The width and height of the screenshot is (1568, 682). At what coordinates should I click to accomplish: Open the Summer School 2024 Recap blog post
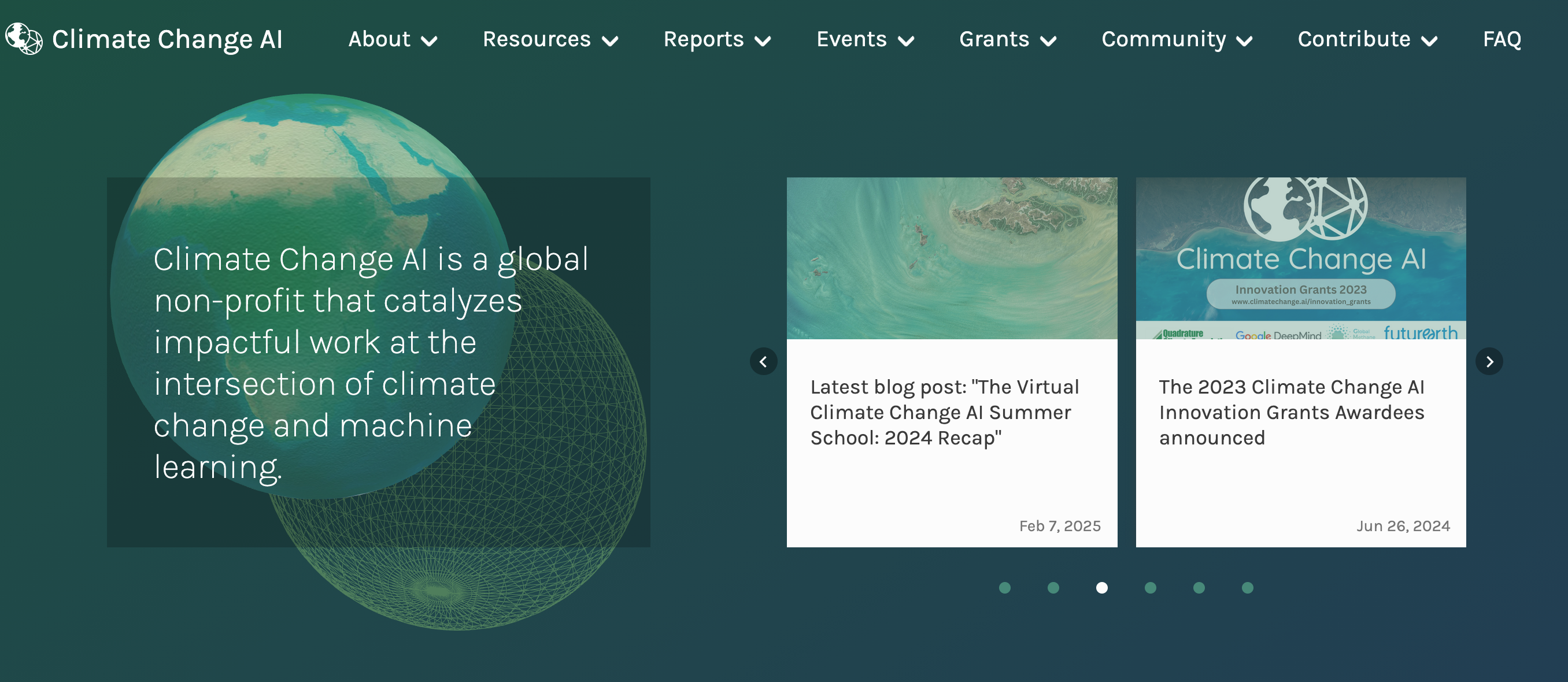pos(944,412)
